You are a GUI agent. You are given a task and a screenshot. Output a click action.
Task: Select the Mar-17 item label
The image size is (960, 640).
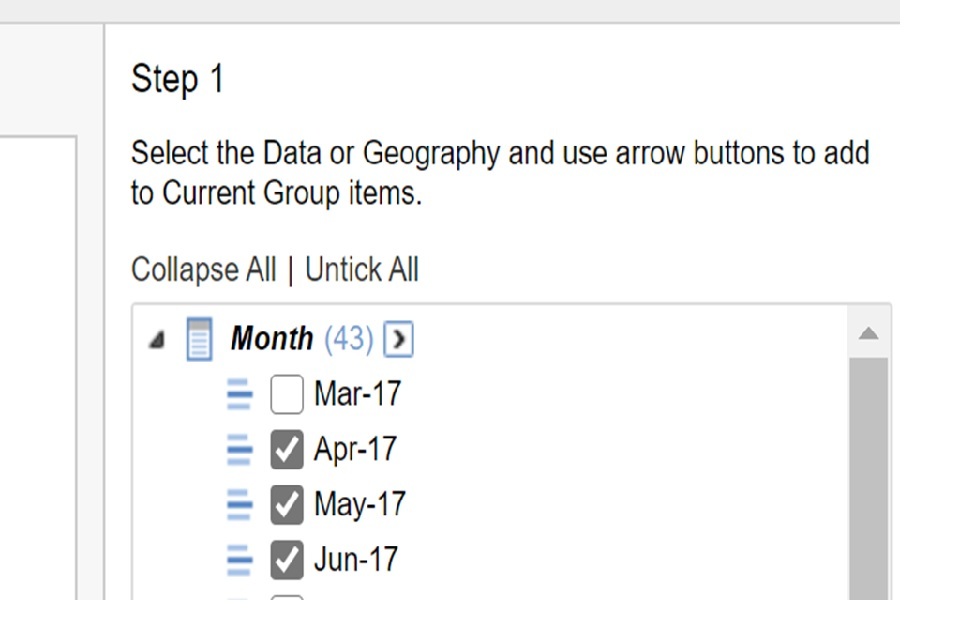357,394
